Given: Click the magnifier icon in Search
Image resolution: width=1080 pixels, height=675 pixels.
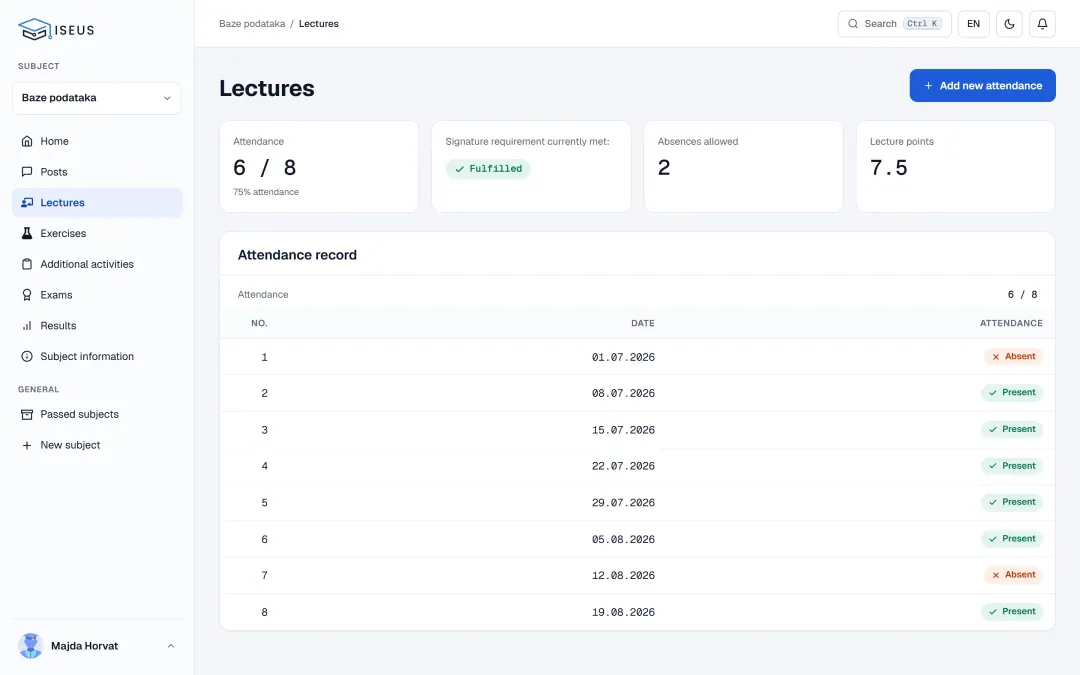Looking at the screenshot, I should click(x=853, y=24).
